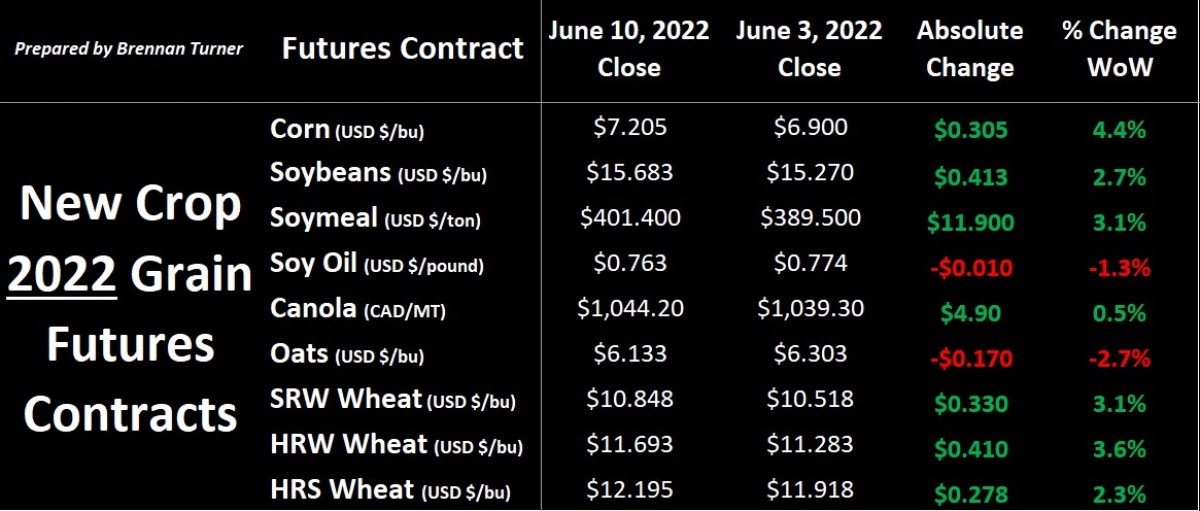Select the June 10, 2022 Close header
1200x511 pixels.
(x=629, y=49)
